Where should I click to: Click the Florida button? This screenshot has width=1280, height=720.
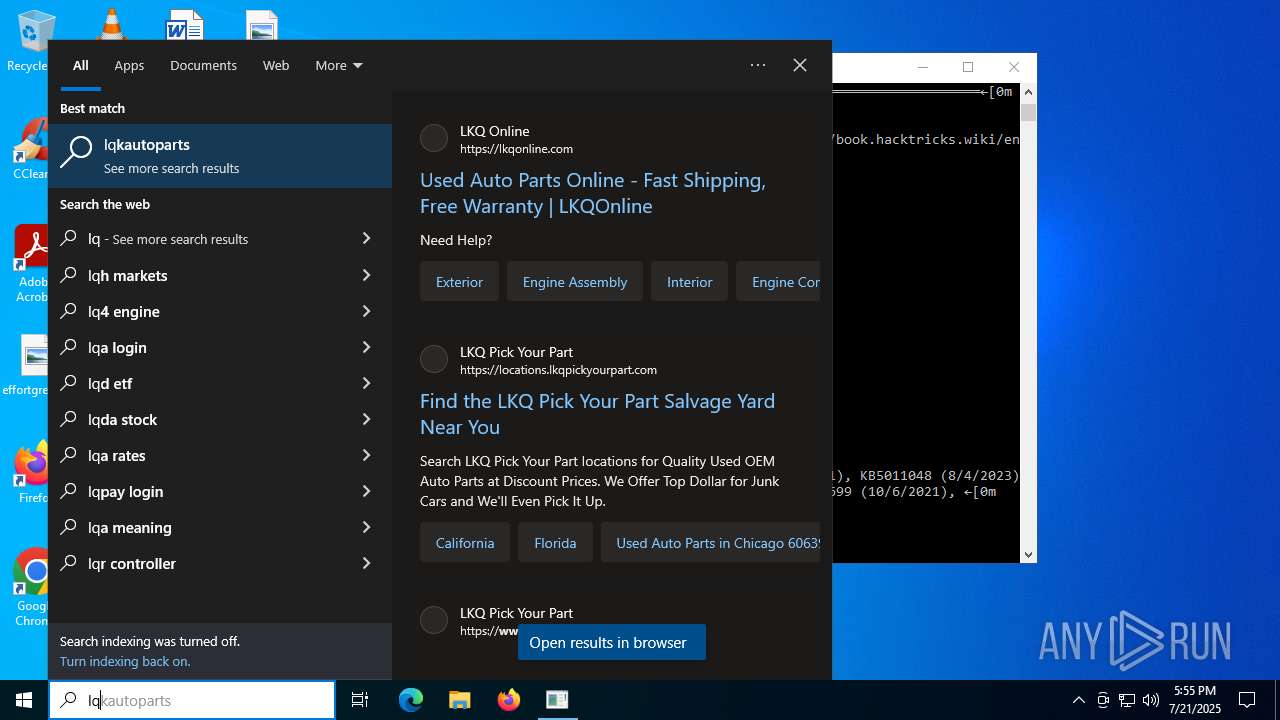tap(555, 543)
